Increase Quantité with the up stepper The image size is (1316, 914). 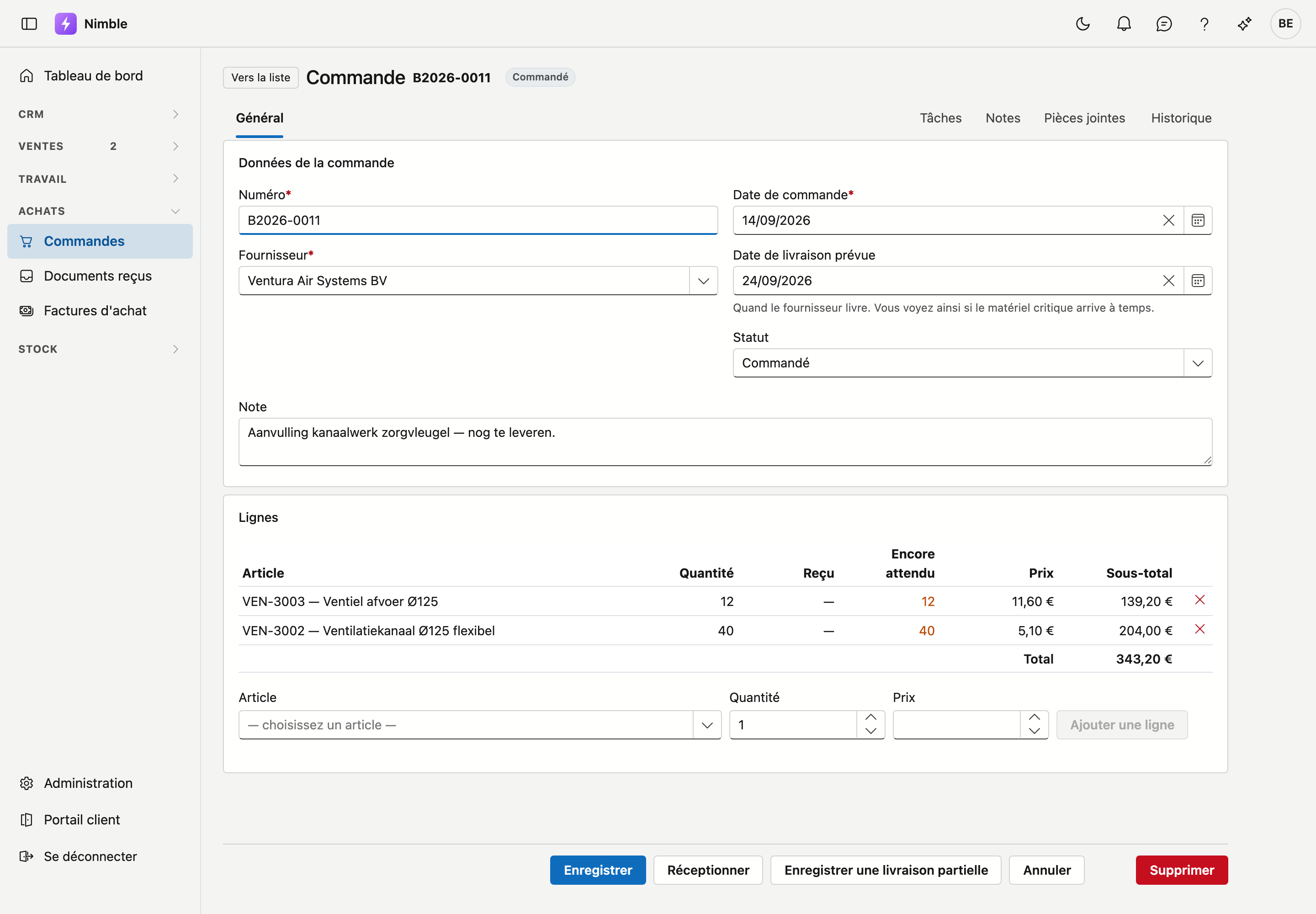(870, 717)
